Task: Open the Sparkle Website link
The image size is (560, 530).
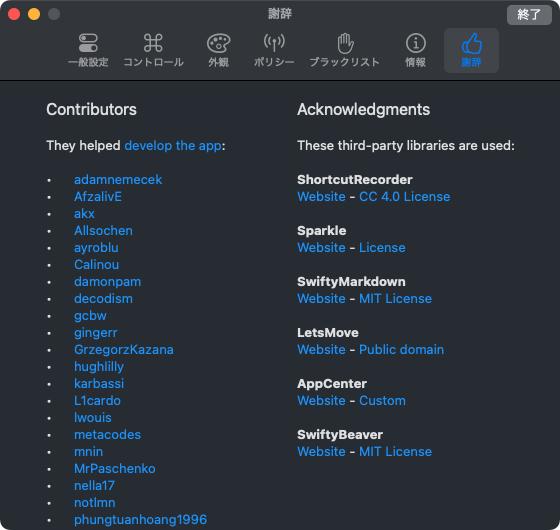Action: pos(321,248)
